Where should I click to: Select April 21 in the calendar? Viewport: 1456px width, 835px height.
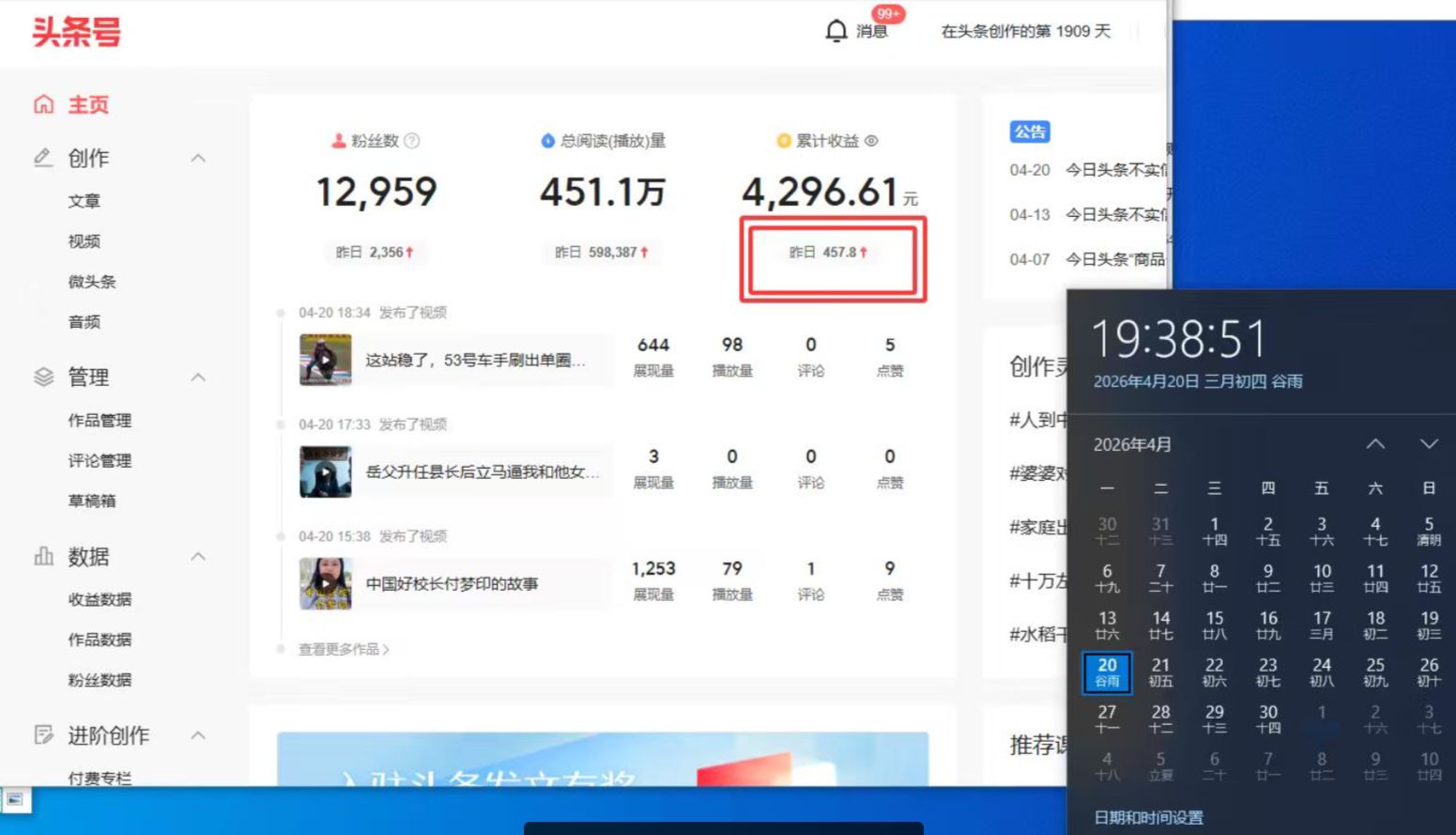[1161, 672]
